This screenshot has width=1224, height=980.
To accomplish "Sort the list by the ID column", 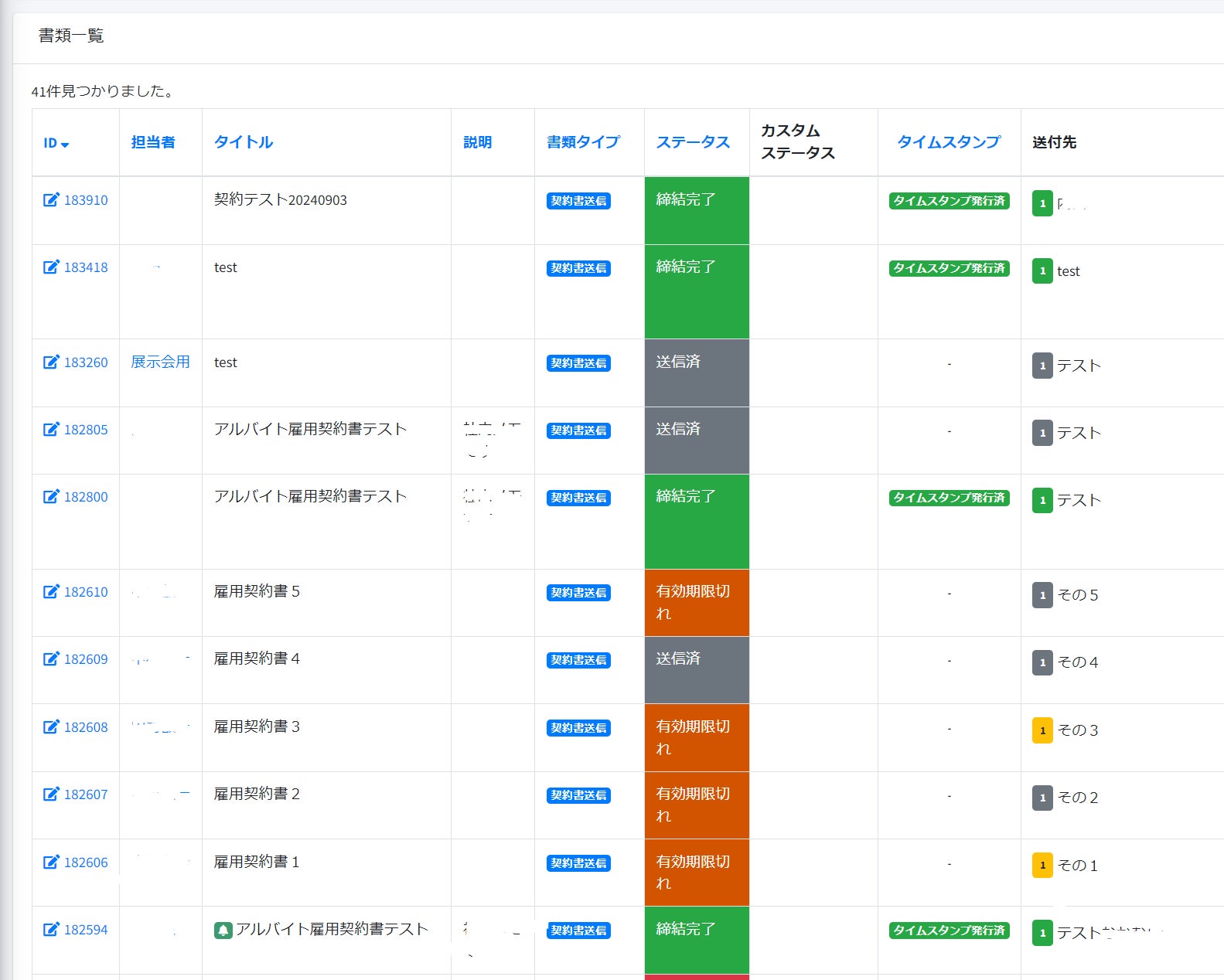I will tap(56, 143).
